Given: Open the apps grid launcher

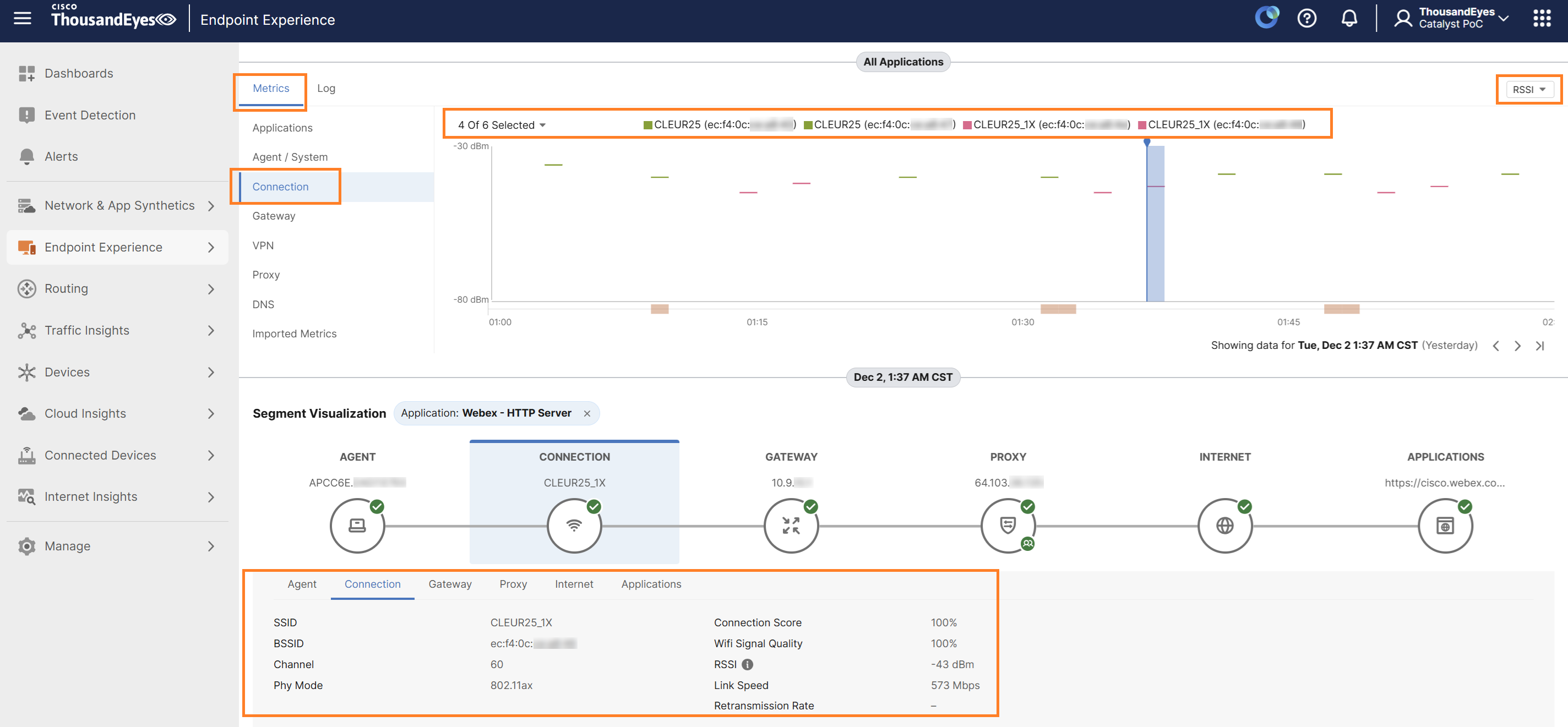Looking at the screenshot, I should 1541,19.
